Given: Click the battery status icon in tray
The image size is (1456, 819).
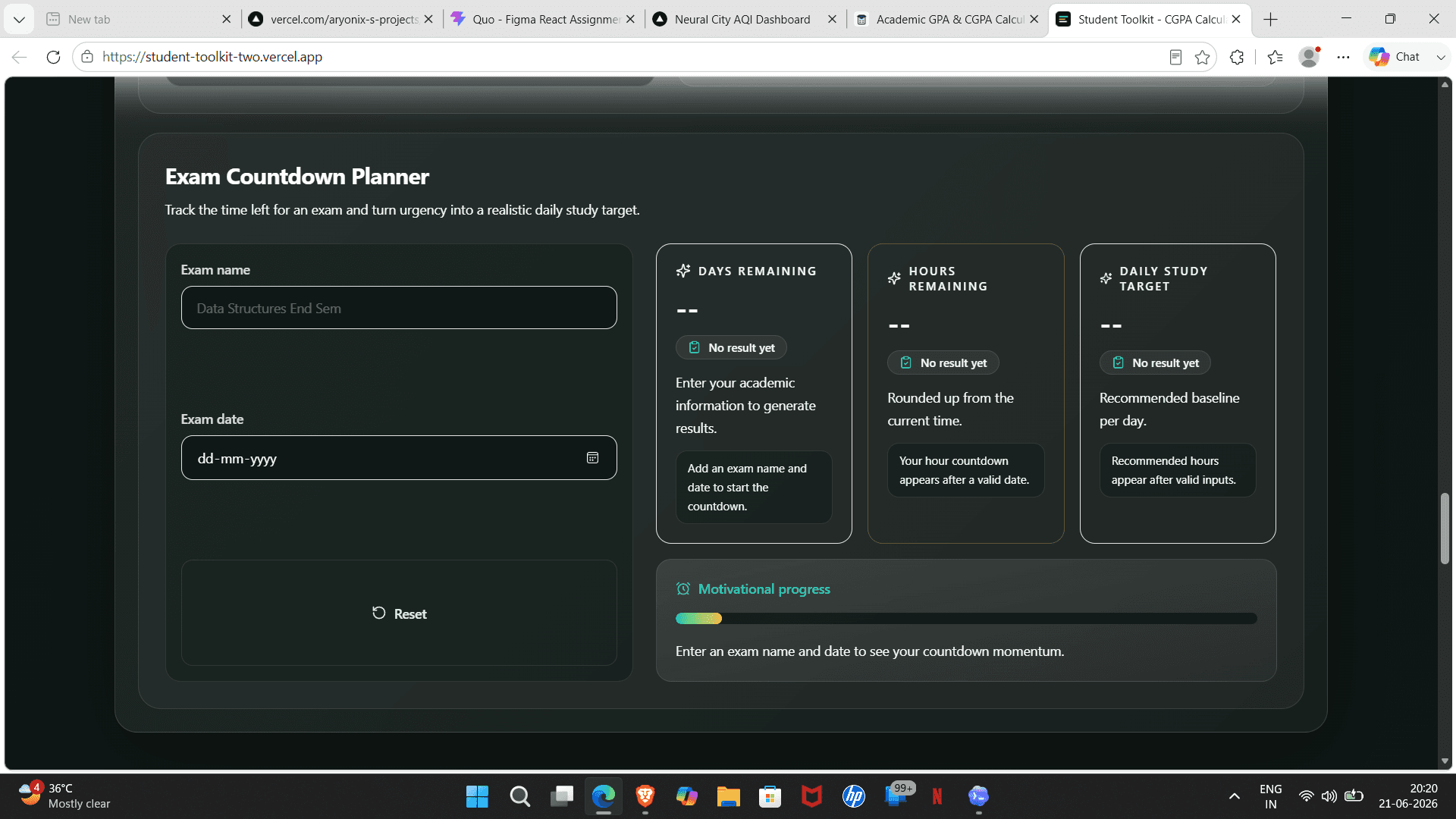Looking at the screenshot, I should [1354, 796].
